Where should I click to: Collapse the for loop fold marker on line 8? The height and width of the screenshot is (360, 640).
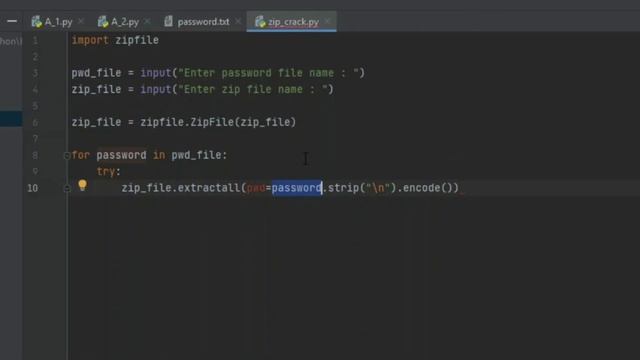[x=67, y=155]
